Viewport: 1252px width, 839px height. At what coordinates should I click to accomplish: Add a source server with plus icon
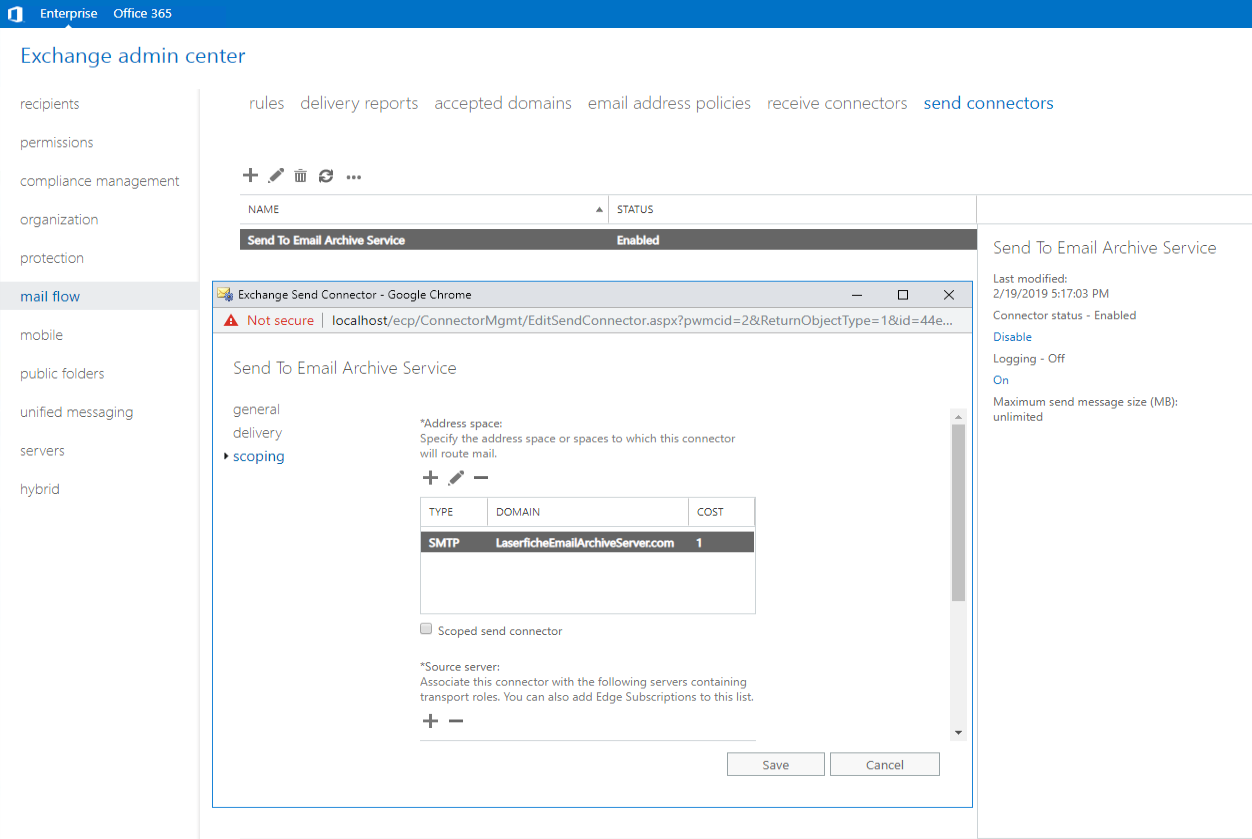point(431,721)
